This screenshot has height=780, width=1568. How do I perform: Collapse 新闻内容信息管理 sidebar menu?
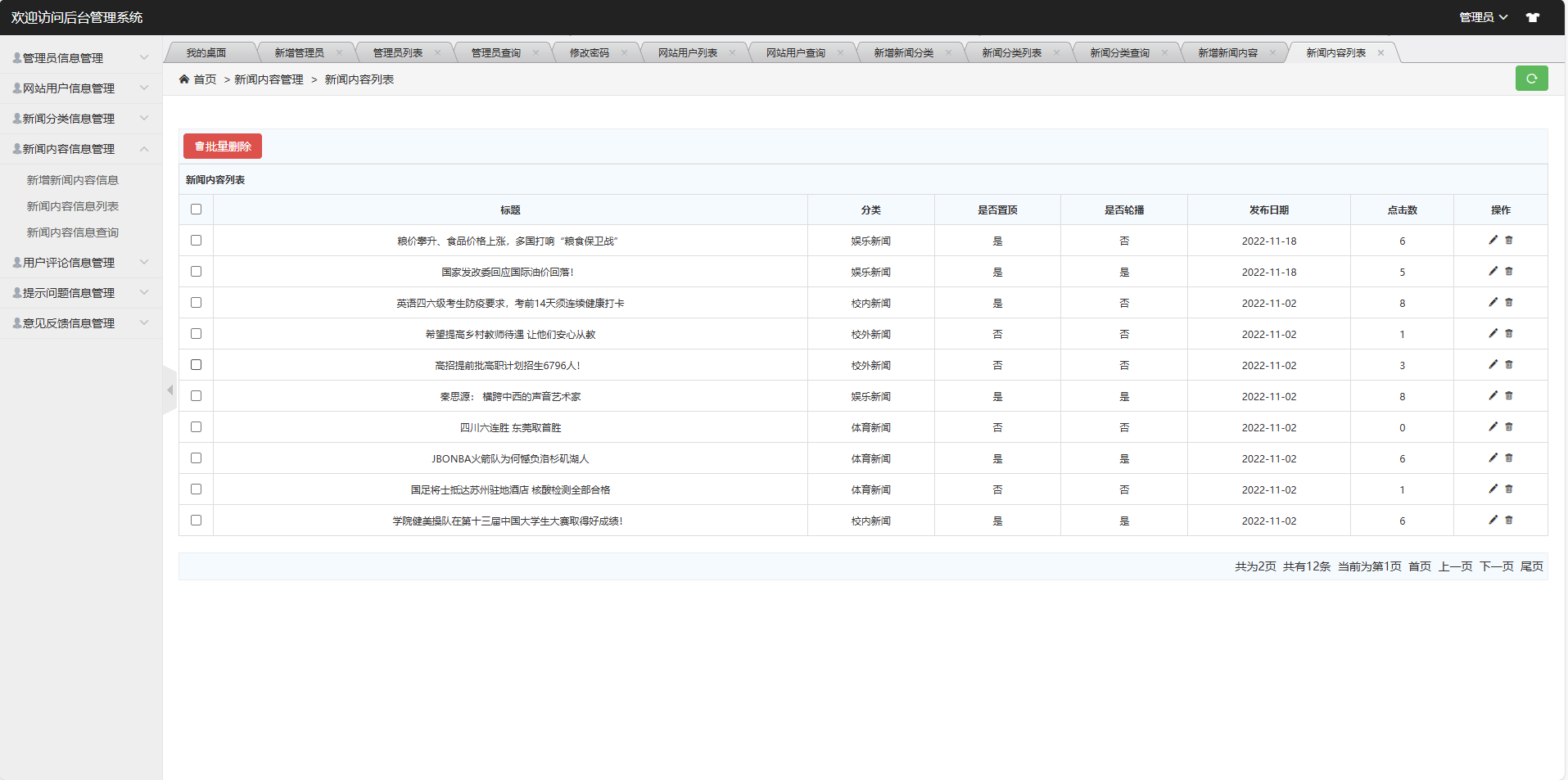(x=81, y=149)
